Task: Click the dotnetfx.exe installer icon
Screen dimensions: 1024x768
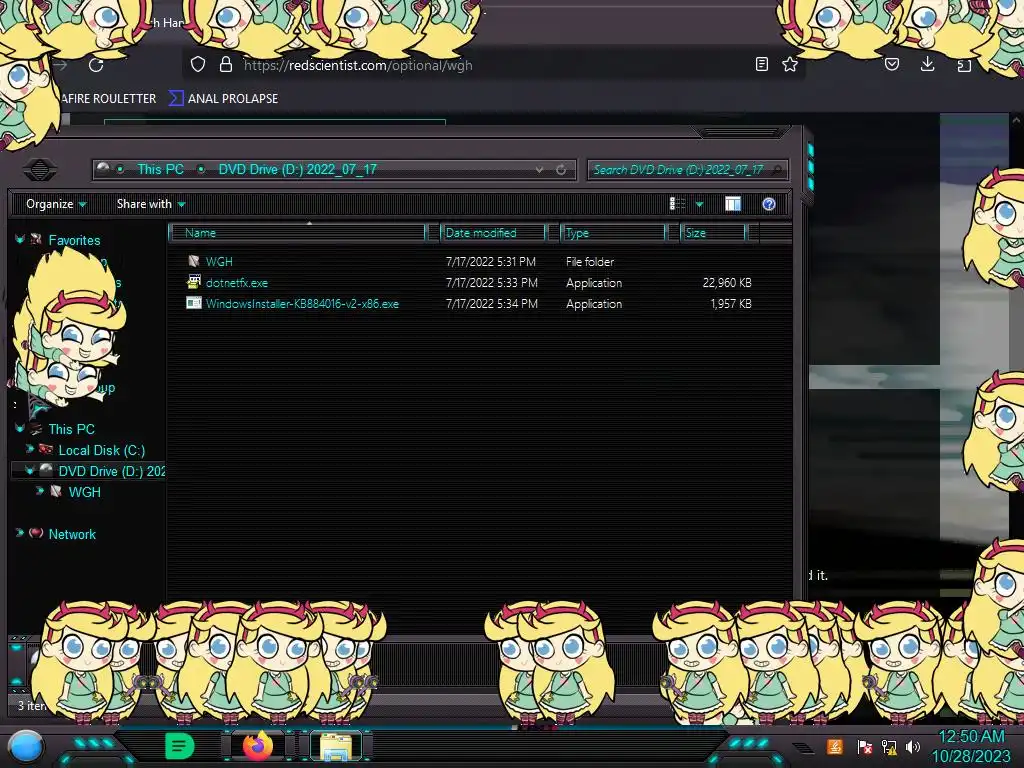Action: (193, 282)
